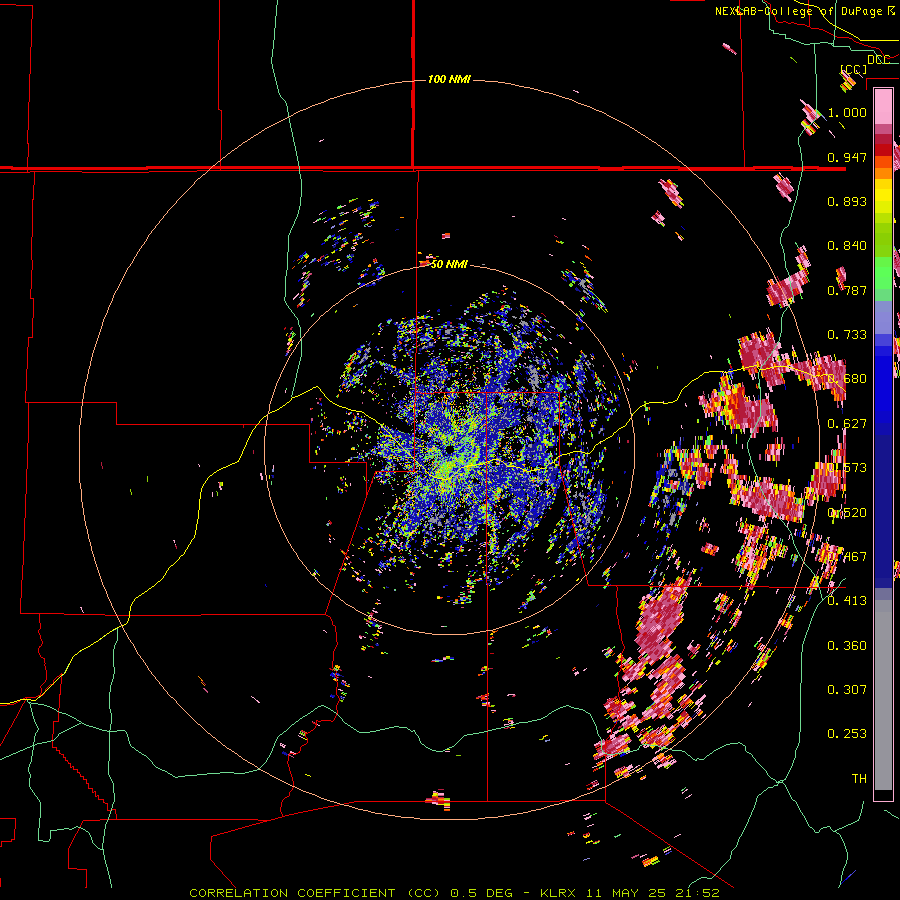Click the lavender segment of the color bar
This screenshot has height=900, width=900.
tap(883, 317)
